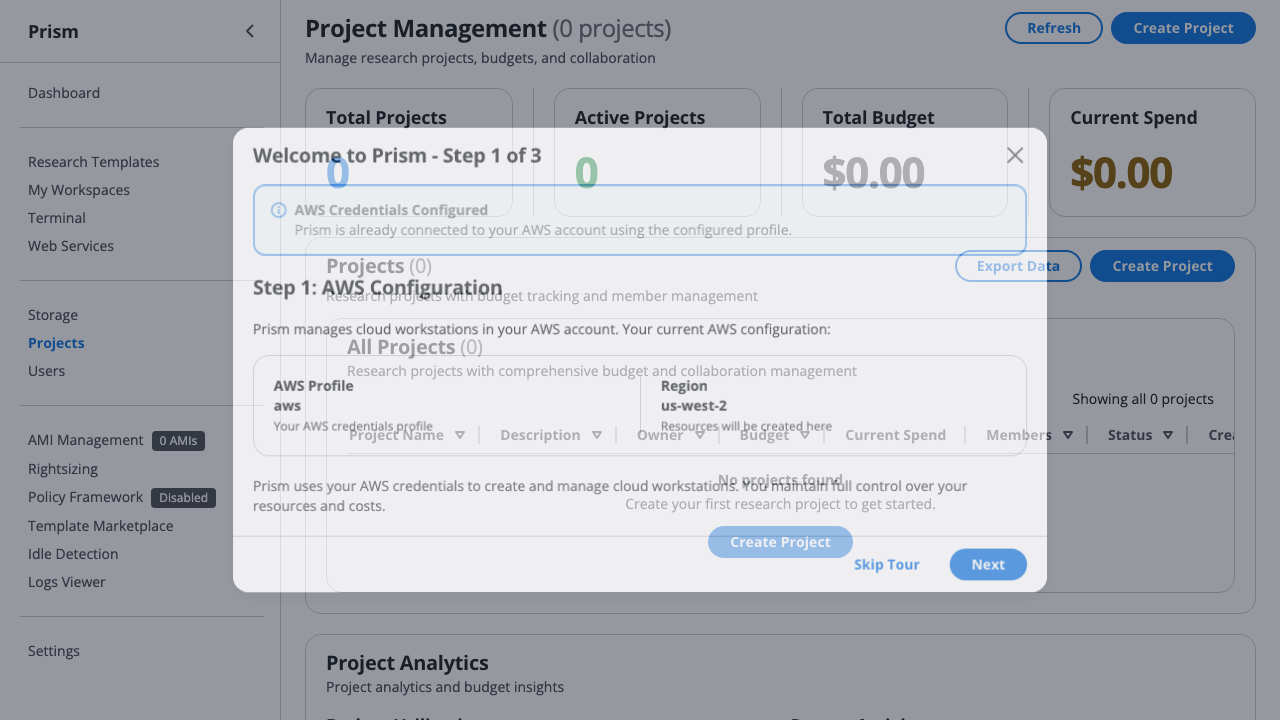The width and height of the screenshot is (1280, 720).
Task: Click Create Project beside Export Data
Action: 1162,266
